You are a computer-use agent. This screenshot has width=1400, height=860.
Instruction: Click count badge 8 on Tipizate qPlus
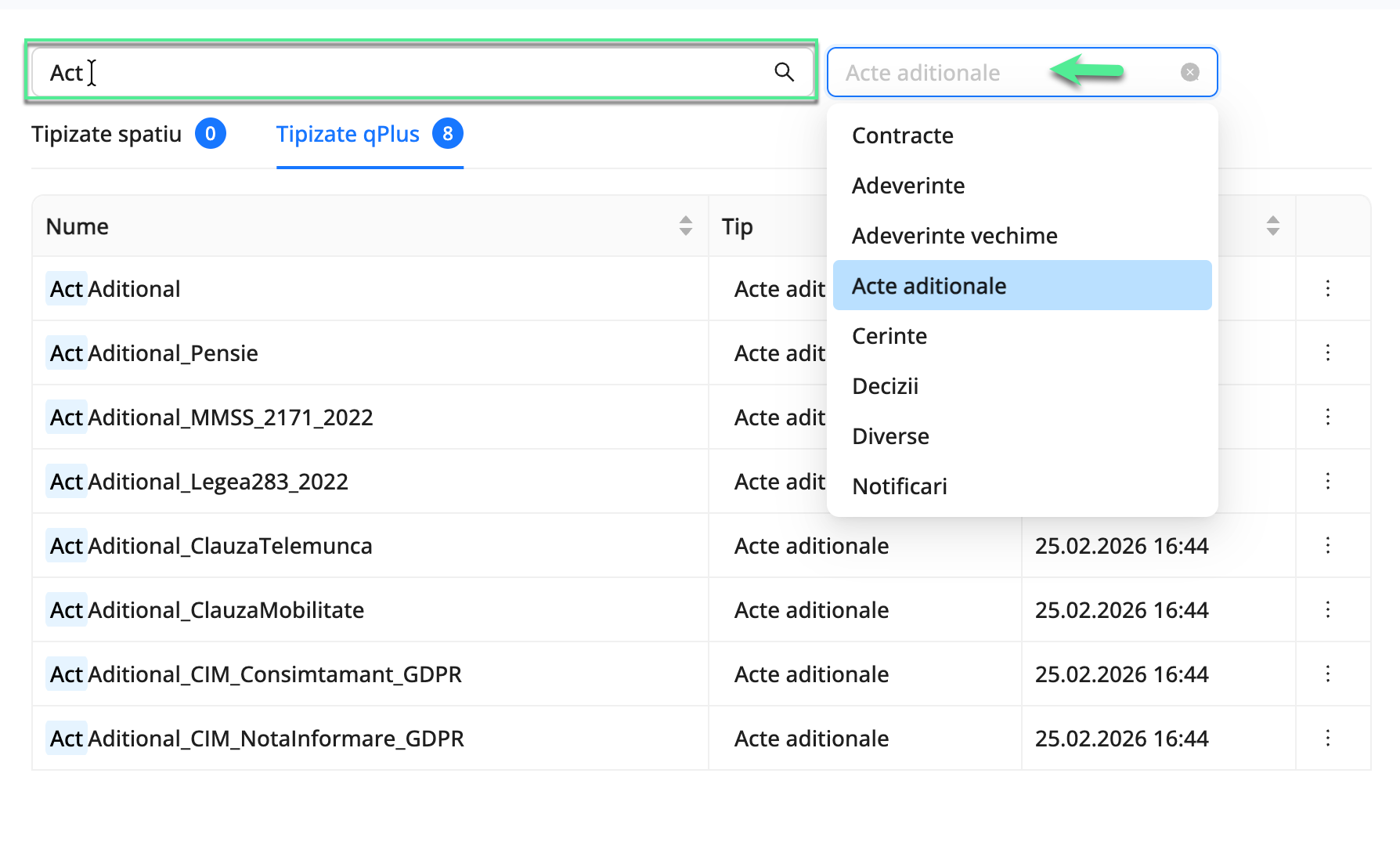click(448, 134)
